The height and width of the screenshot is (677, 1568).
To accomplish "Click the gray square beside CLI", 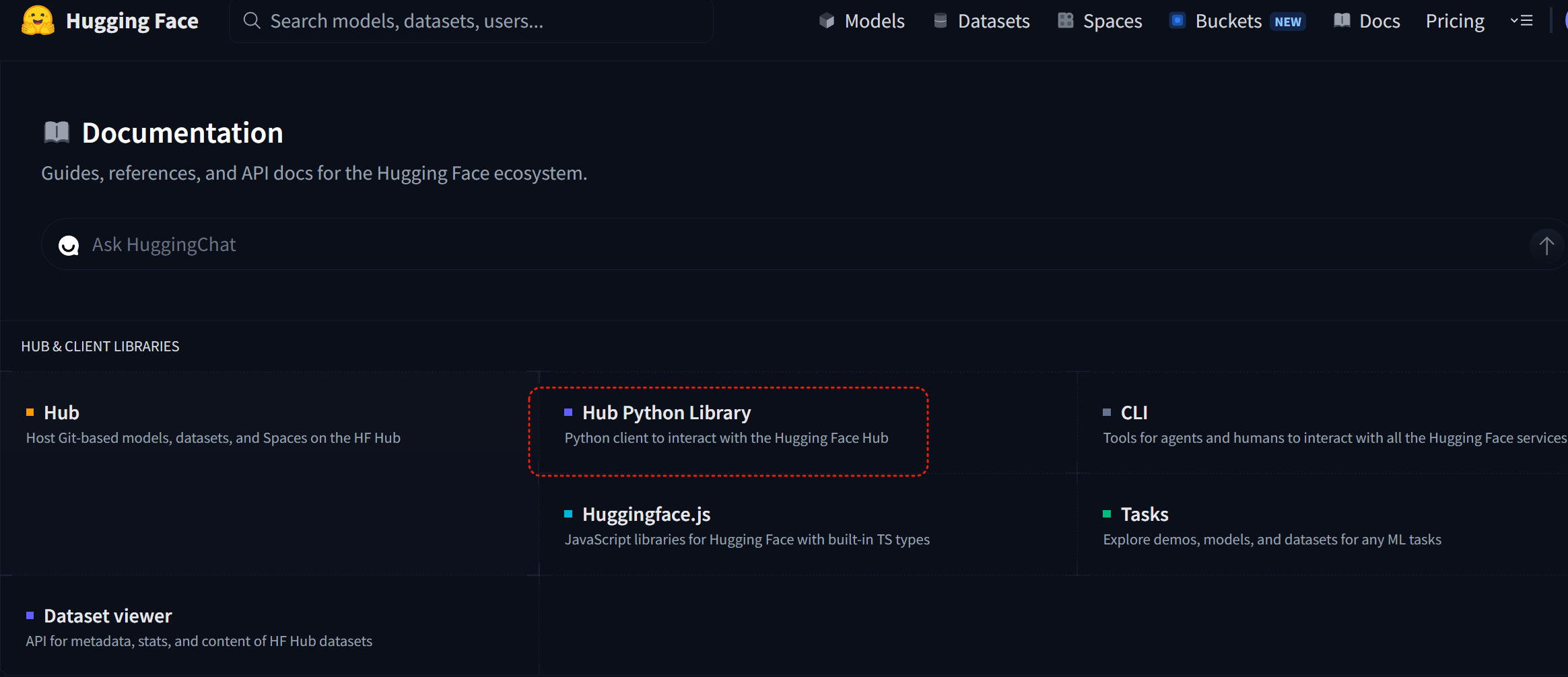I will point(1107,412).
